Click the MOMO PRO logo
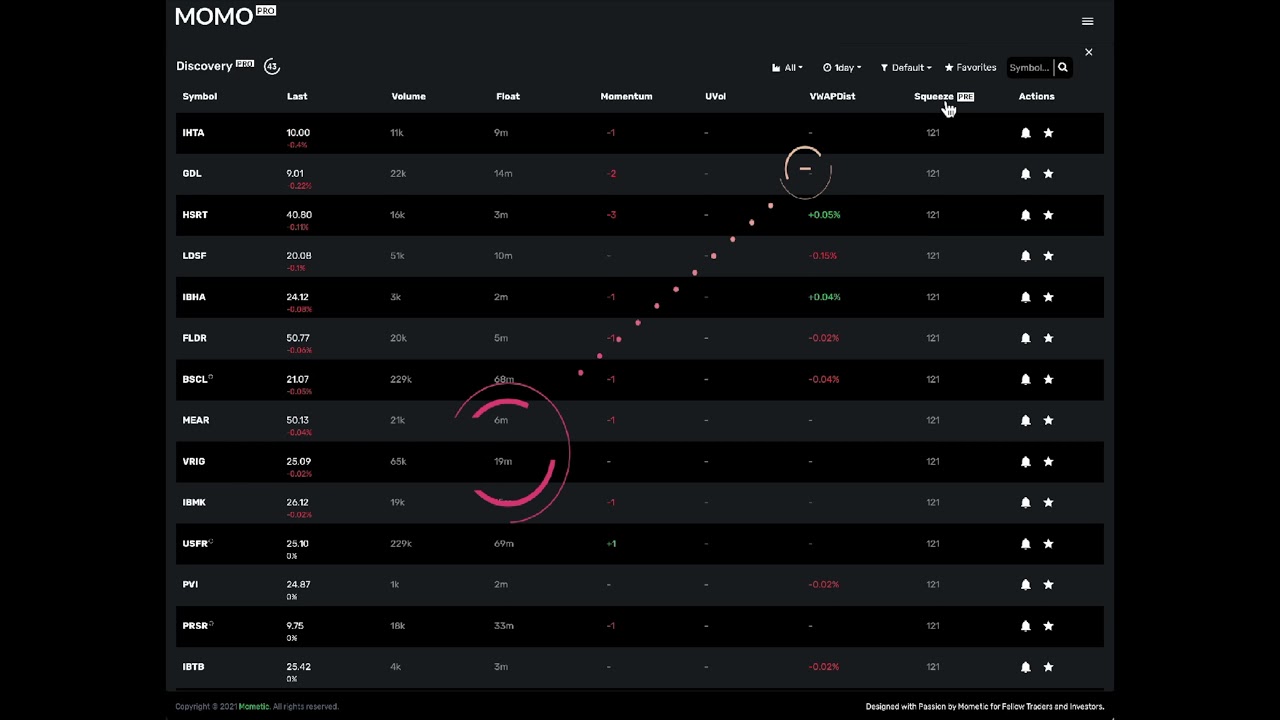This screenshot has height=720, width=1280. (225, 16)
